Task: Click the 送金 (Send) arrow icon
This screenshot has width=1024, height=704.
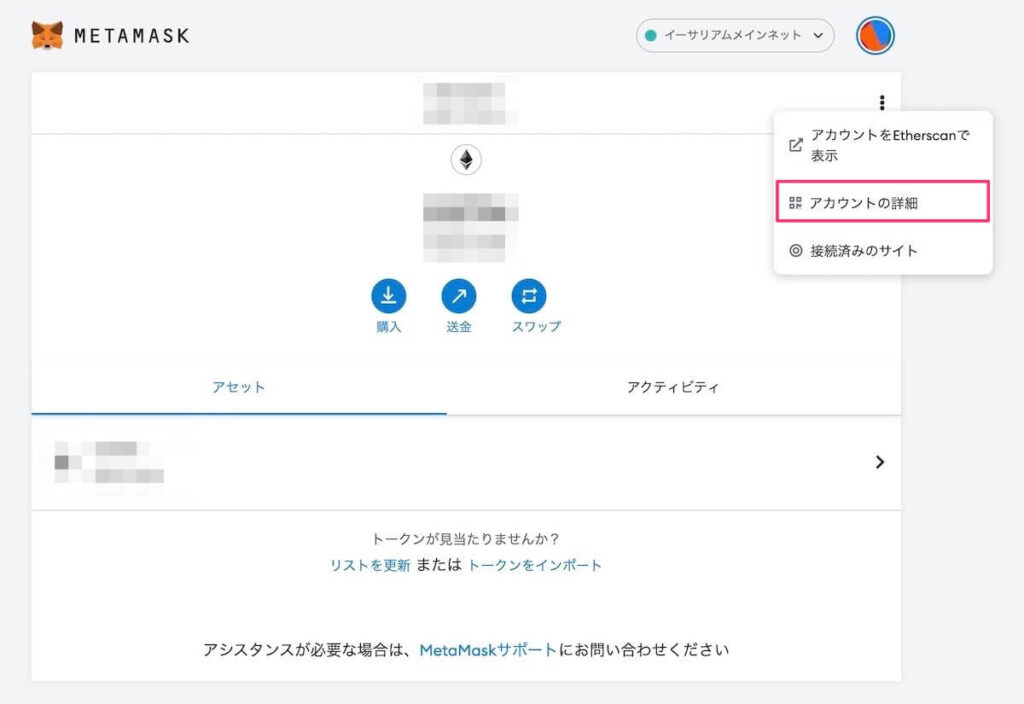Action: click(x=459, y=296)
